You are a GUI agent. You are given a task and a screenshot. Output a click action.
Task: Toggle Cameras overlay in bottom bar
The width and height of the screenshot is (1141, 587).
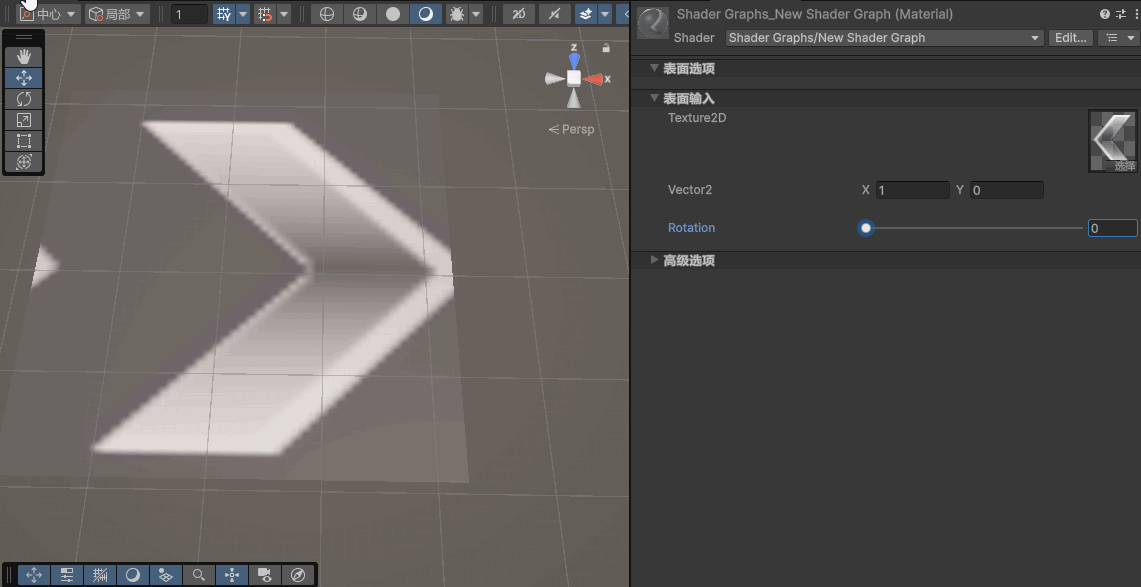click(265, 575)
